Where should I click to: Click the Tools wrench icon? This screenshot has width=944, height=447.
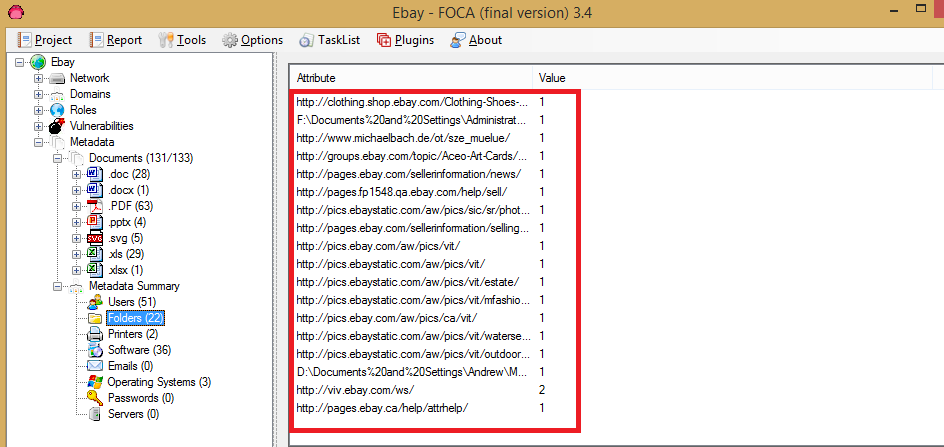point(166,40)
